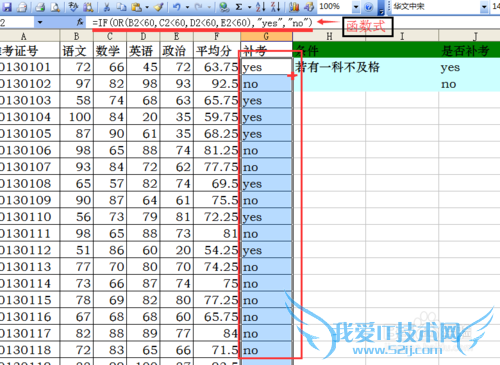Click the 81.25 average cell
This screenshot has width=500, height=365.
point(217,150)
